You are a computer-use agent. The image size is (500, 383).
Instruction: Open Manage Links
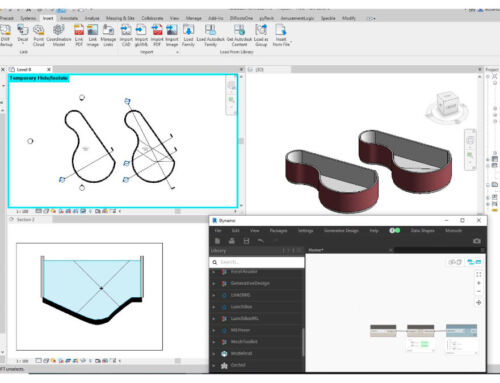point(108,35)
